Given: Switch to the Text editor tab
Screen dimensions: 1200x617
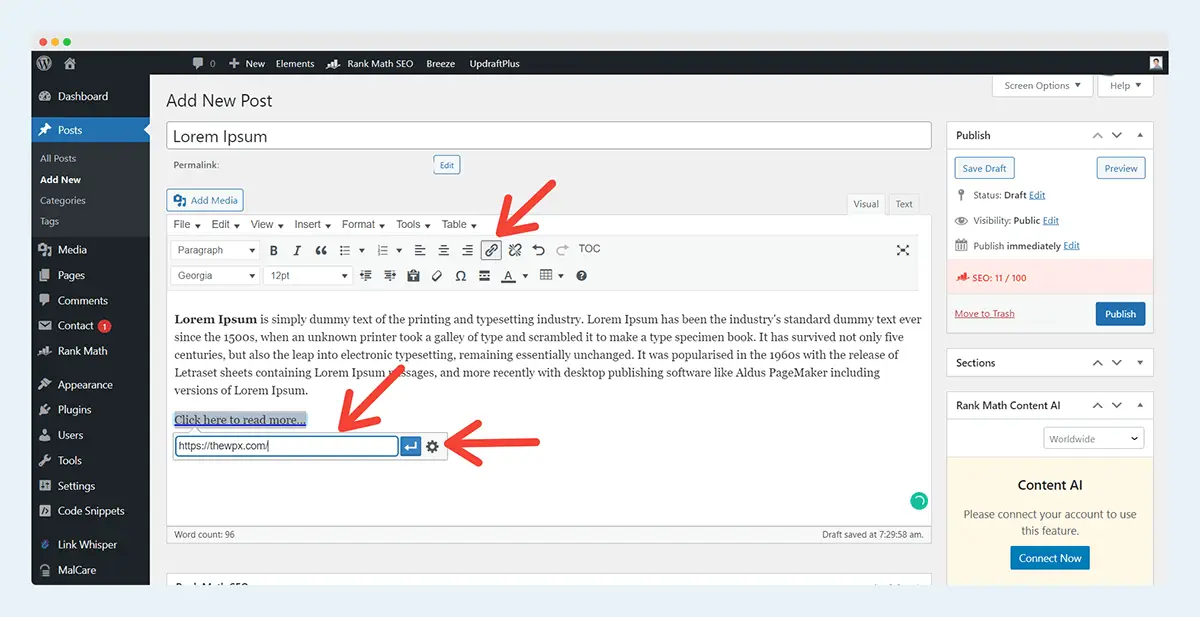Looking at the screenshot, I should pos(904,204).
